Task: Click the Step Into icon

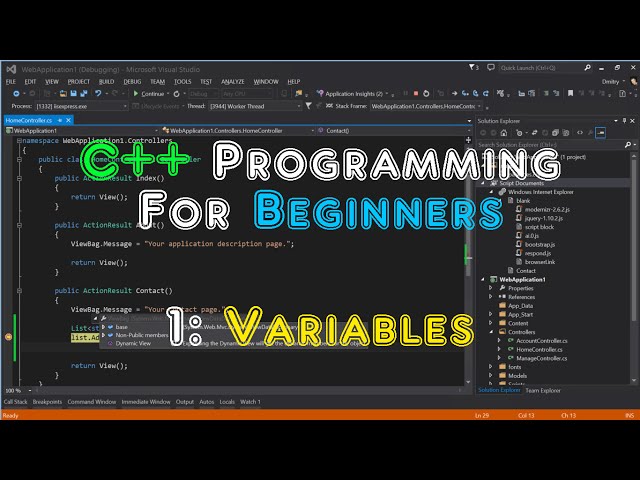Action: 465,93
